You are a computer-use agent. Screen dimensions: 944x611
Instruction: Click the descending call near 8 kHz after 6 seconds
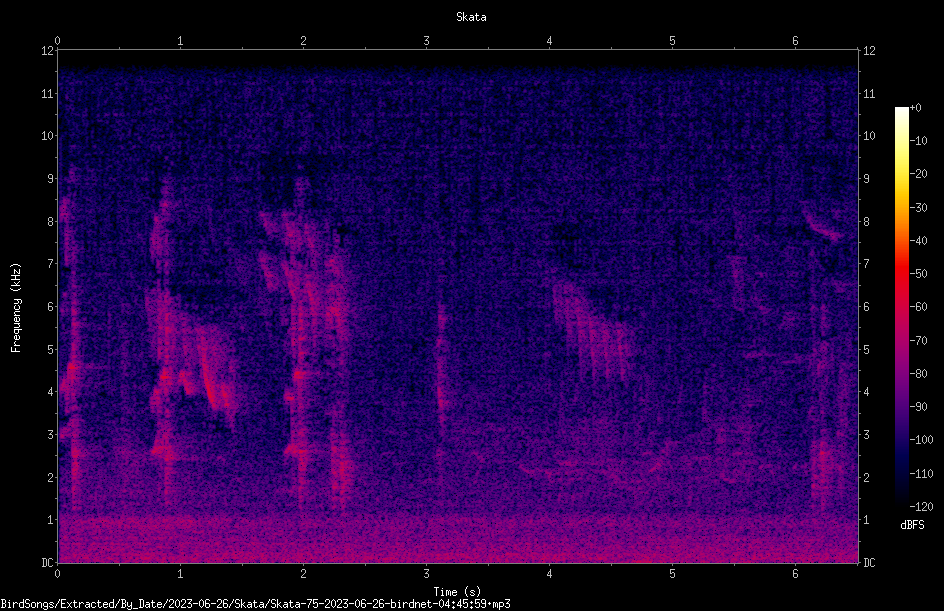(x=823, y=224)
